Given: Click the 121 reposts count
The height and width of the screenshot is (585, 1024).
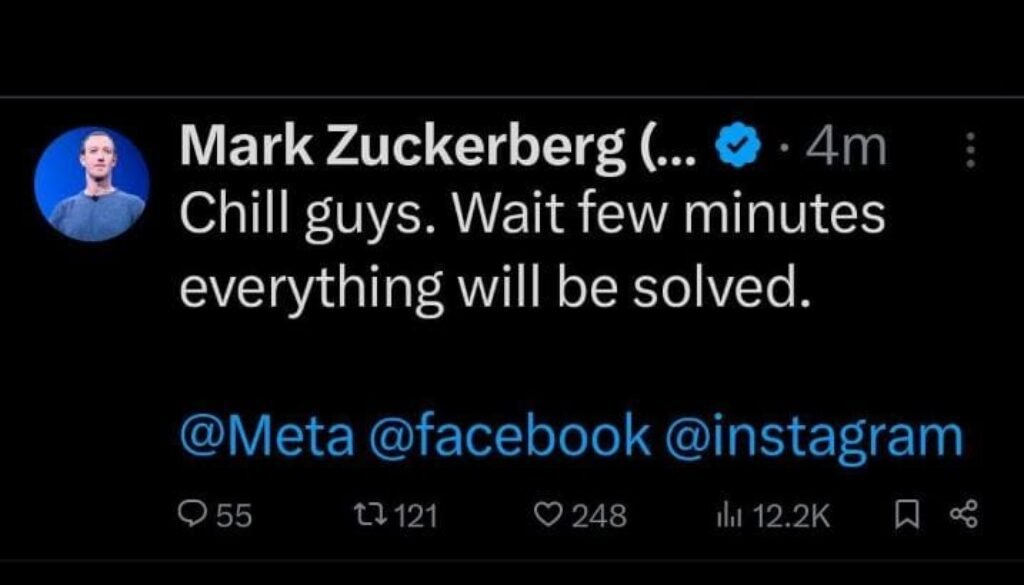Looking at the screenshot, I should click(x=413, y=515).
